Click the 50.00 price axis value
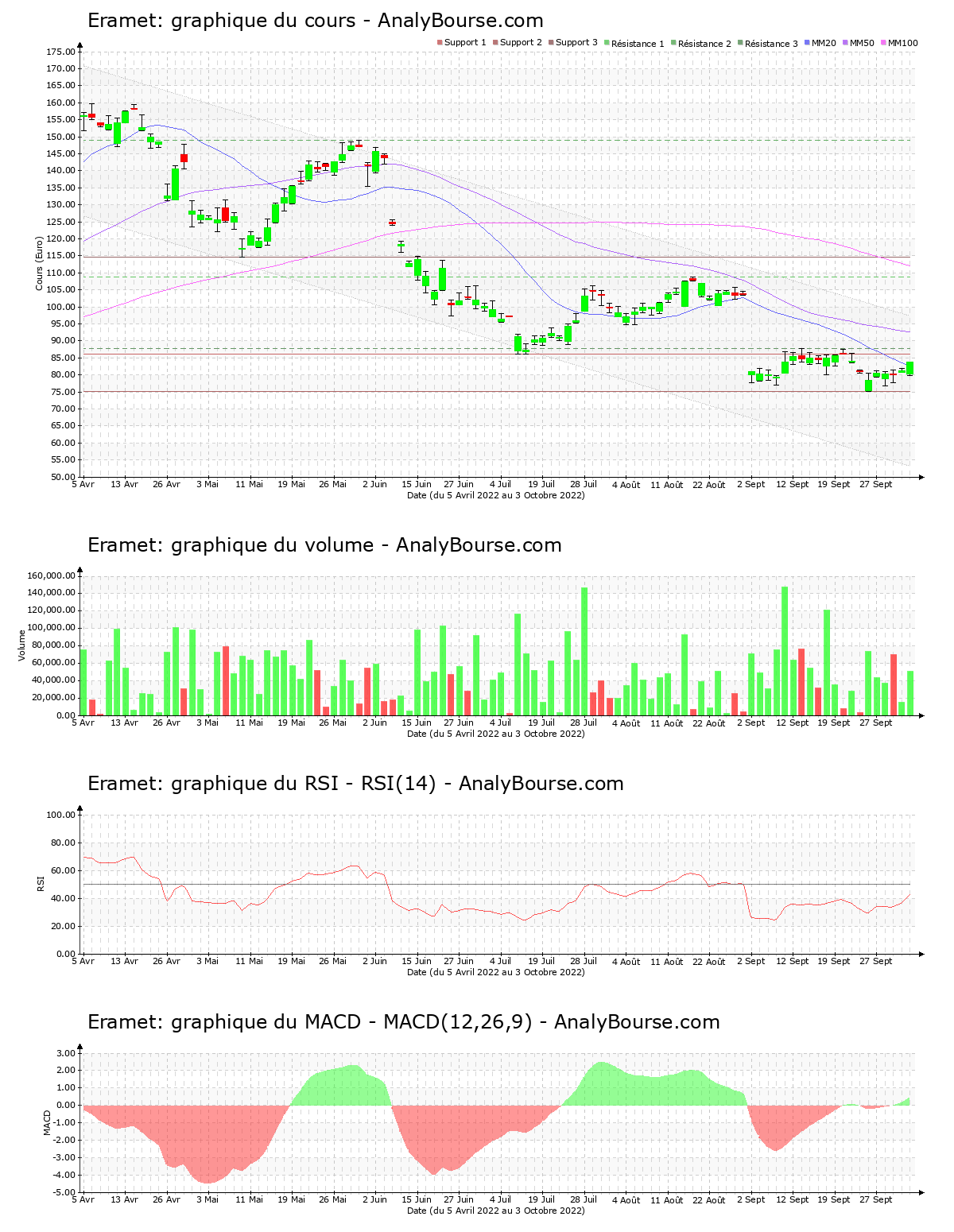The image size is (954, 1232). [x=63, y=477]
